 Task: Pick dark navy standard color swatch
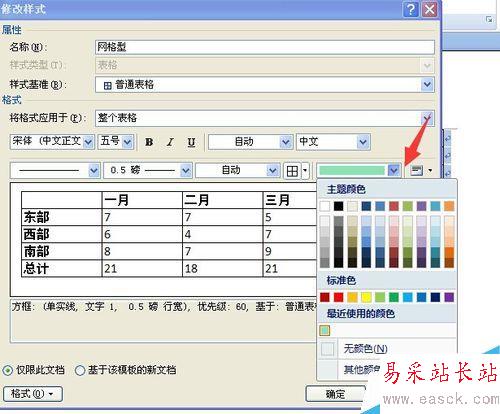coord(435,297)
